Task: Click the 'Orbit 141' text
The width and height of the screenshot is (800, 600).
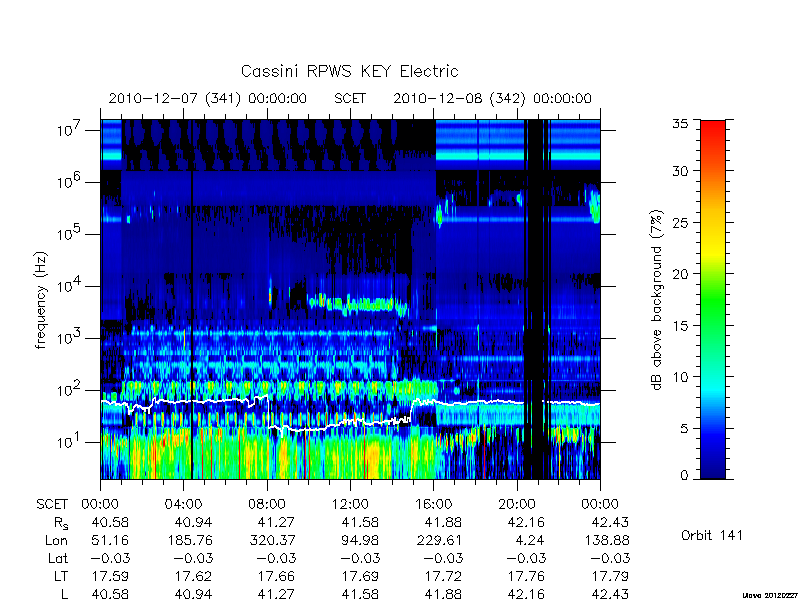Action: (712, 536)
